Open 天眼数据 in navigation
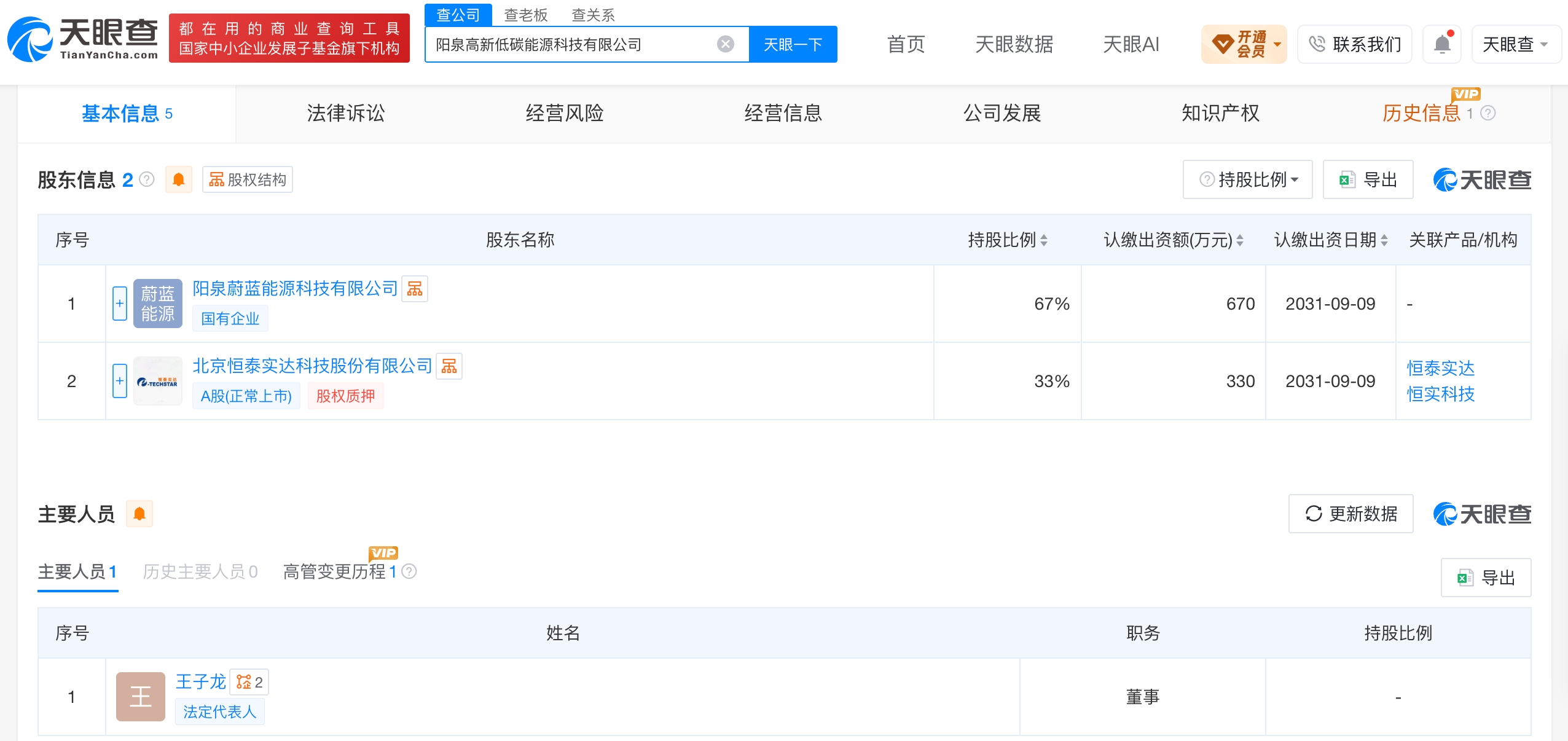Screen dimensions: 1568x741 point(1014,44)
